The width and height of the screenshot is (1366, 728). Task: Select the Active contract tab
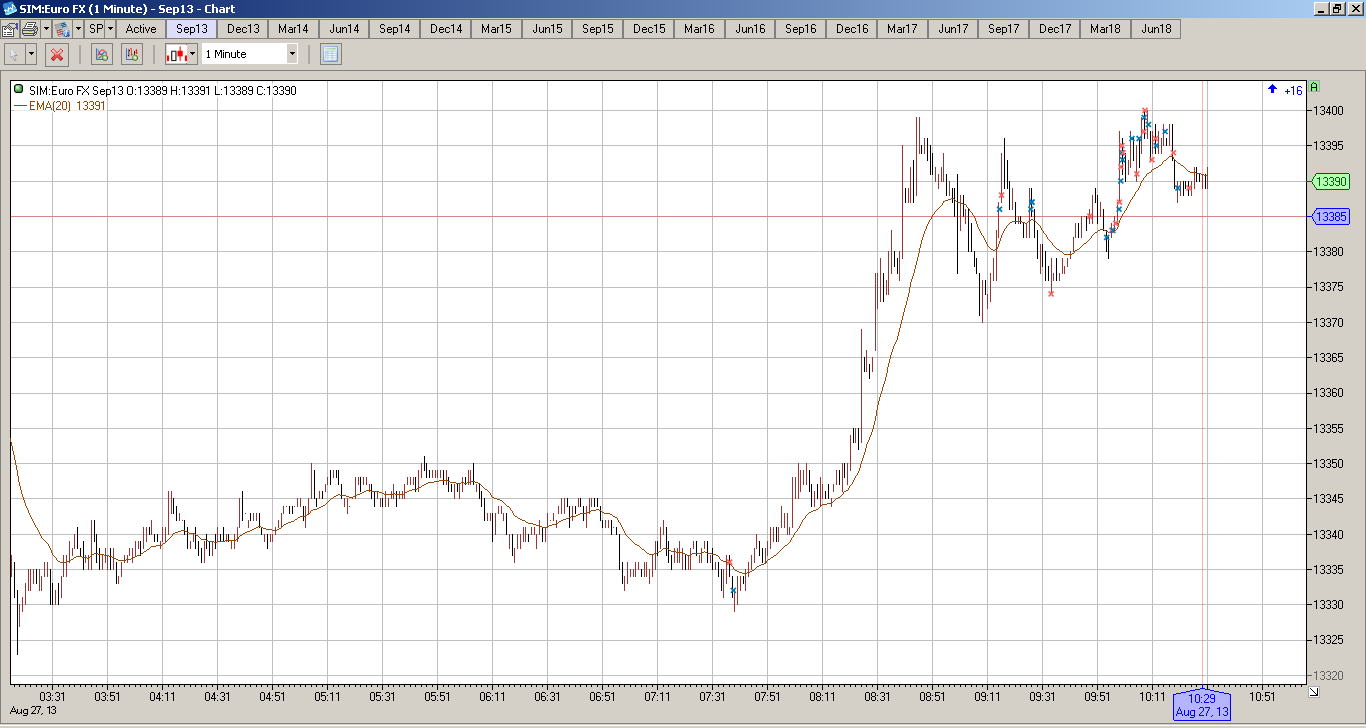click(141, 29)
